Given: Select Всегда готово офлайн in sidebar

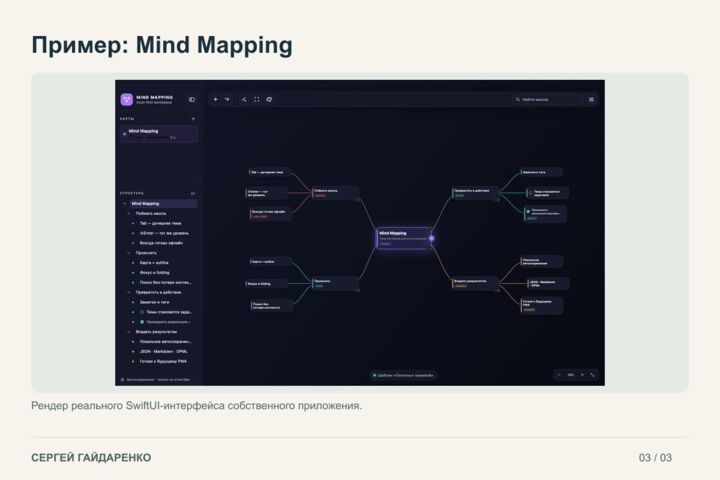Looking at the screenshot, I should tap(161, 243).
